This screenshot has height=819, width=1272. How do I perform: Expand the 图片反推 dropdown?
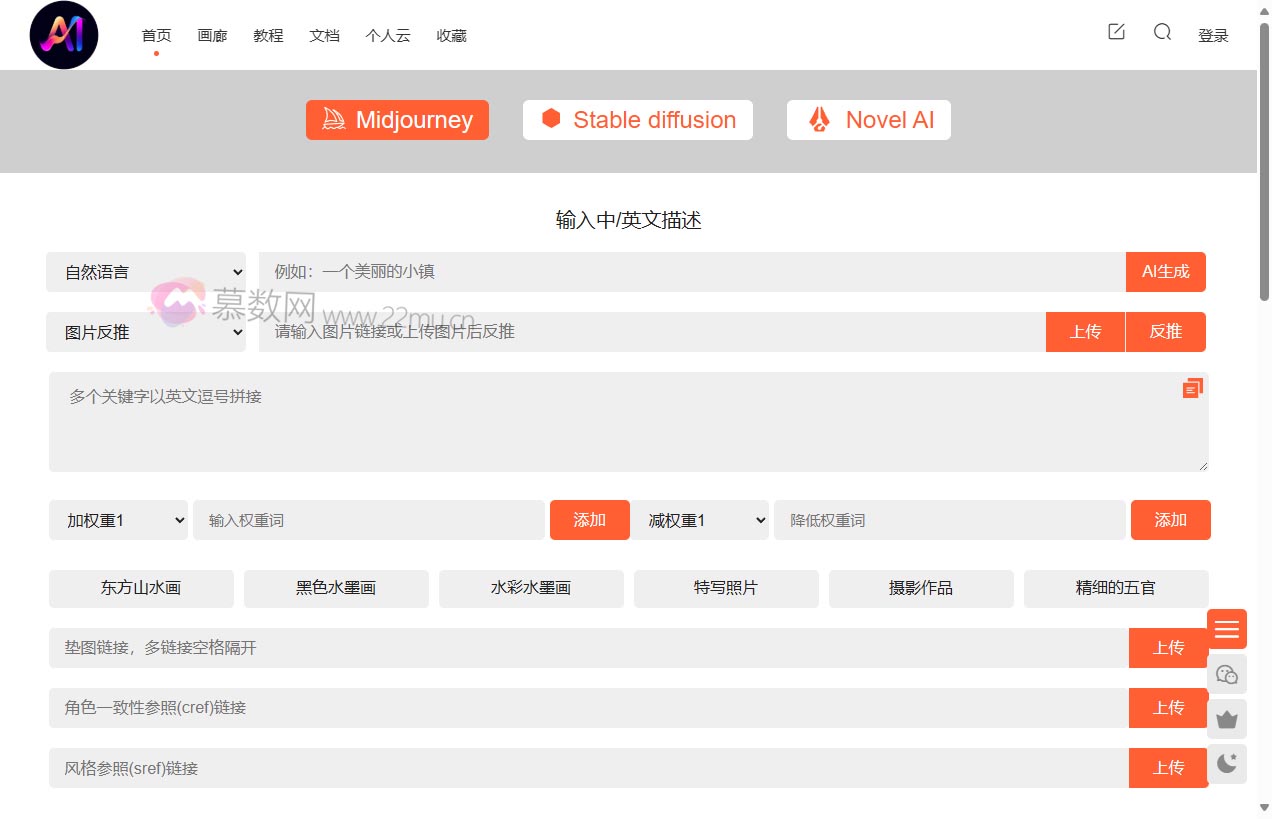[146, 332]
